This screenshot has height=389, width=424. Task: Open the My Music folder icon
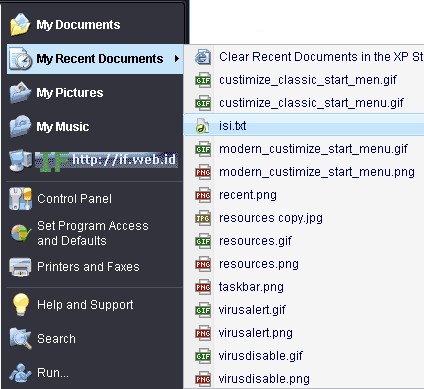tap(20, 126)
